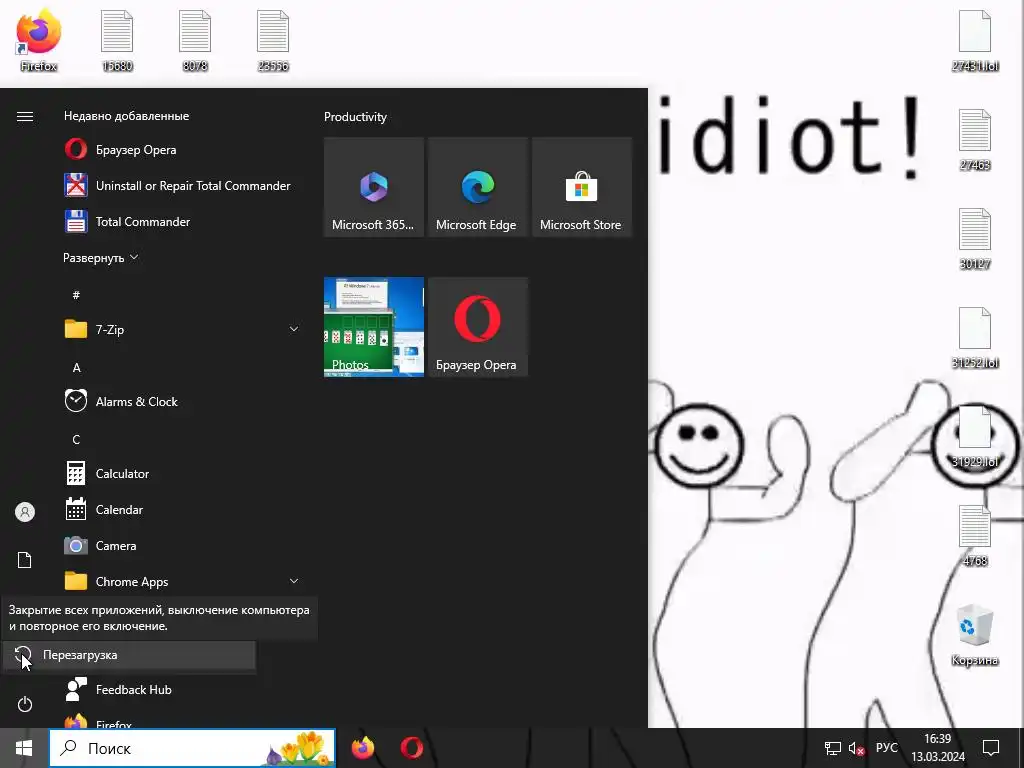Viewport: 1024px width, 768px height.
Task: Expand the Chrome Apps folder chevron
Action: click(x=294, y=581)
